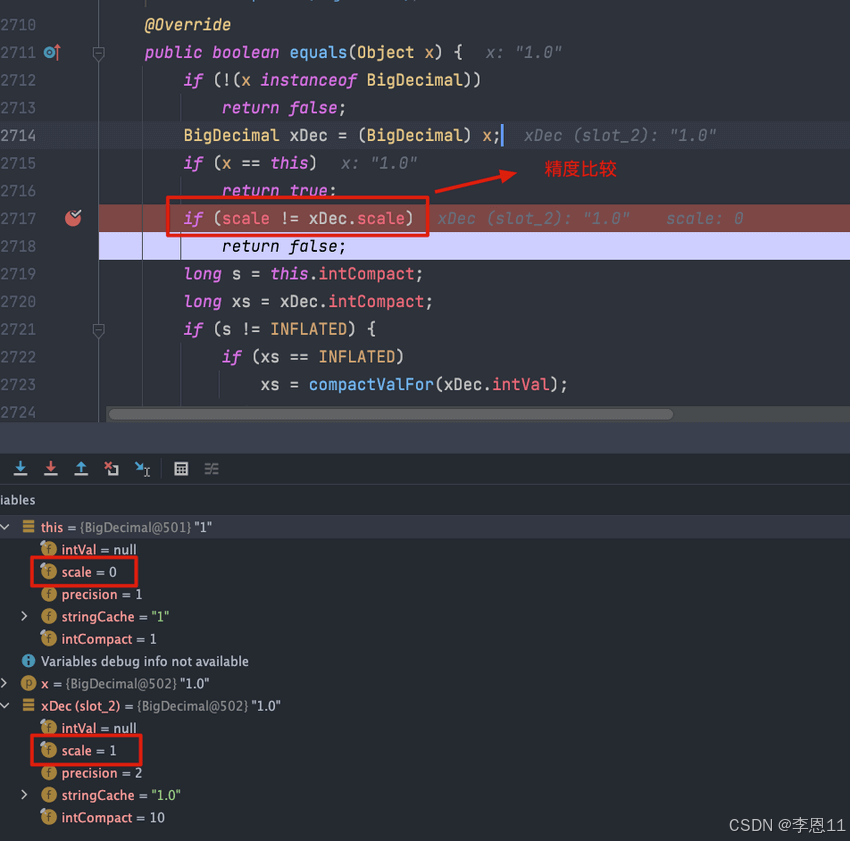This screenshot has width=850, height=841.
Task: Click the field icon beside precision = 2
Action: 48,772
